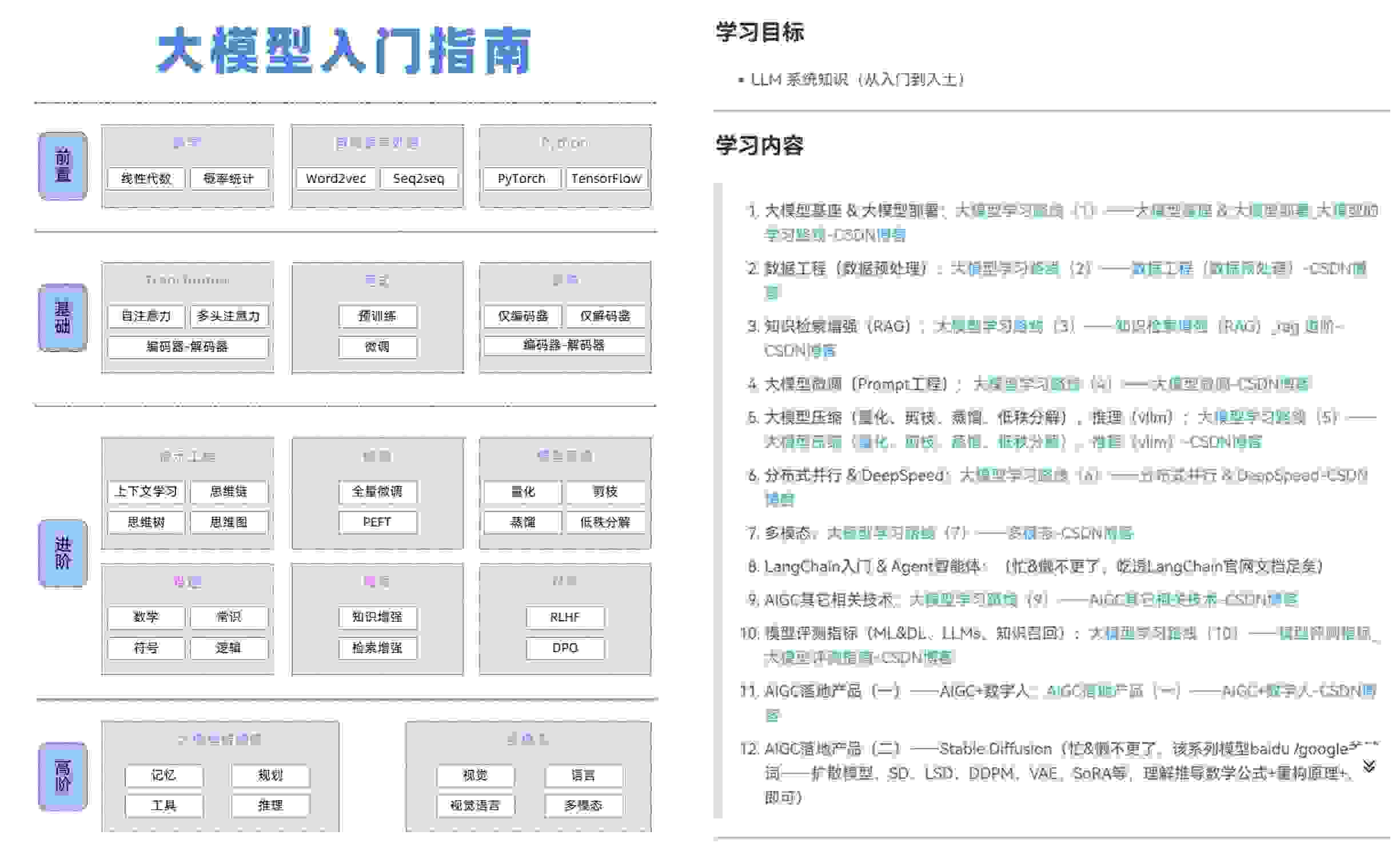
Task: Open the 大模型学习路线（4）大模型微调 link
Action: (1141, 383)
